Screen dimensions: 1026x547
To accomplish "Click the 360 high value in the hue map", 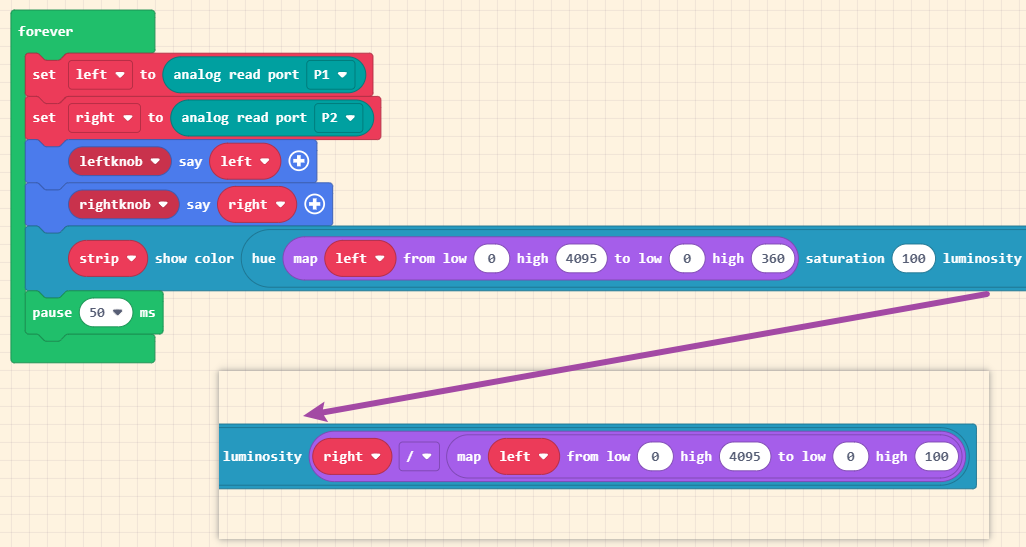I will click(773, 258).
